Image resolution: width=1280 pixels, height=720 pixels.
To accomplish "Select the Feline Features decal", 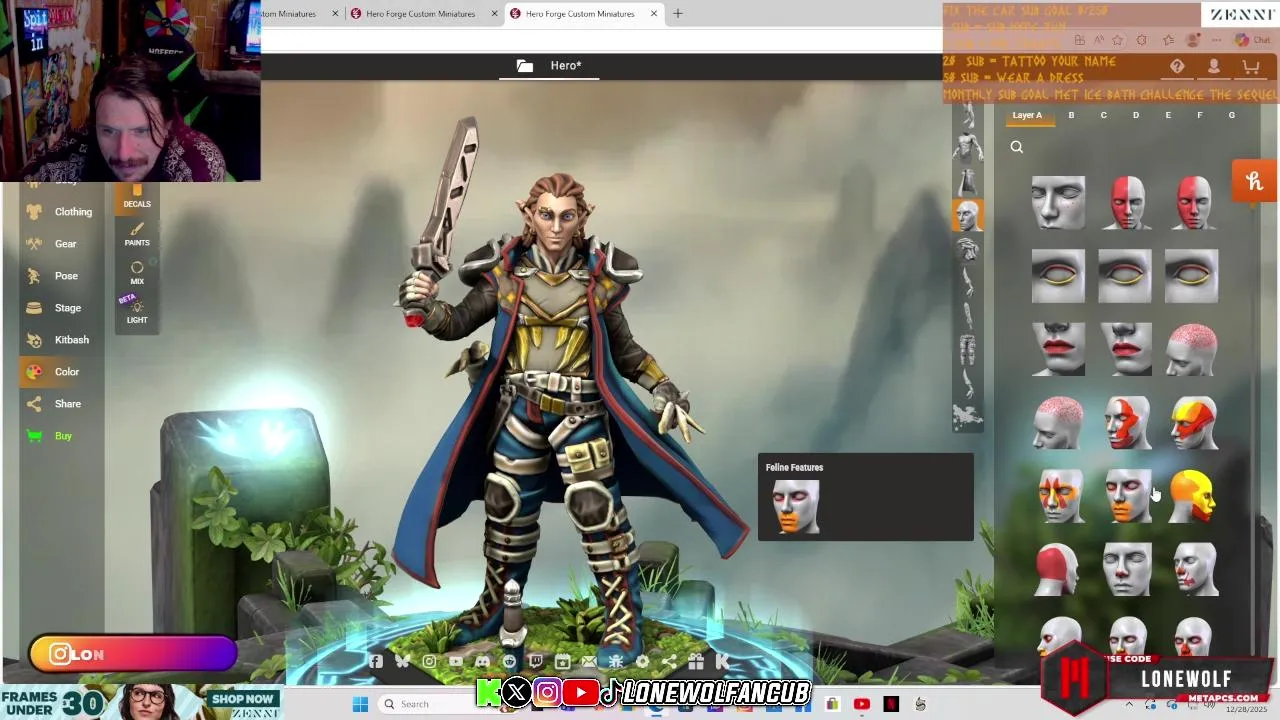I will pos(1126,496).
